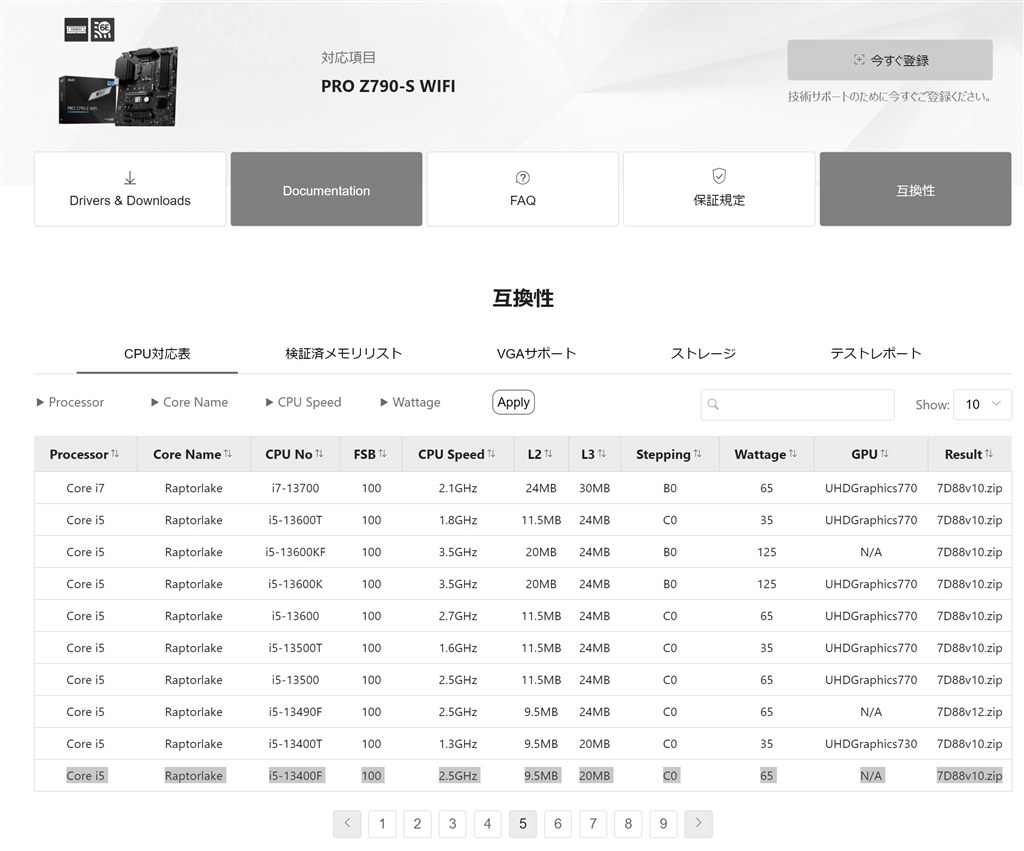Viewport: 1024px width, 851px height.
Task: Go to page 9 of the CPU table
Action: pyautogui.click(x=663, y=823)
